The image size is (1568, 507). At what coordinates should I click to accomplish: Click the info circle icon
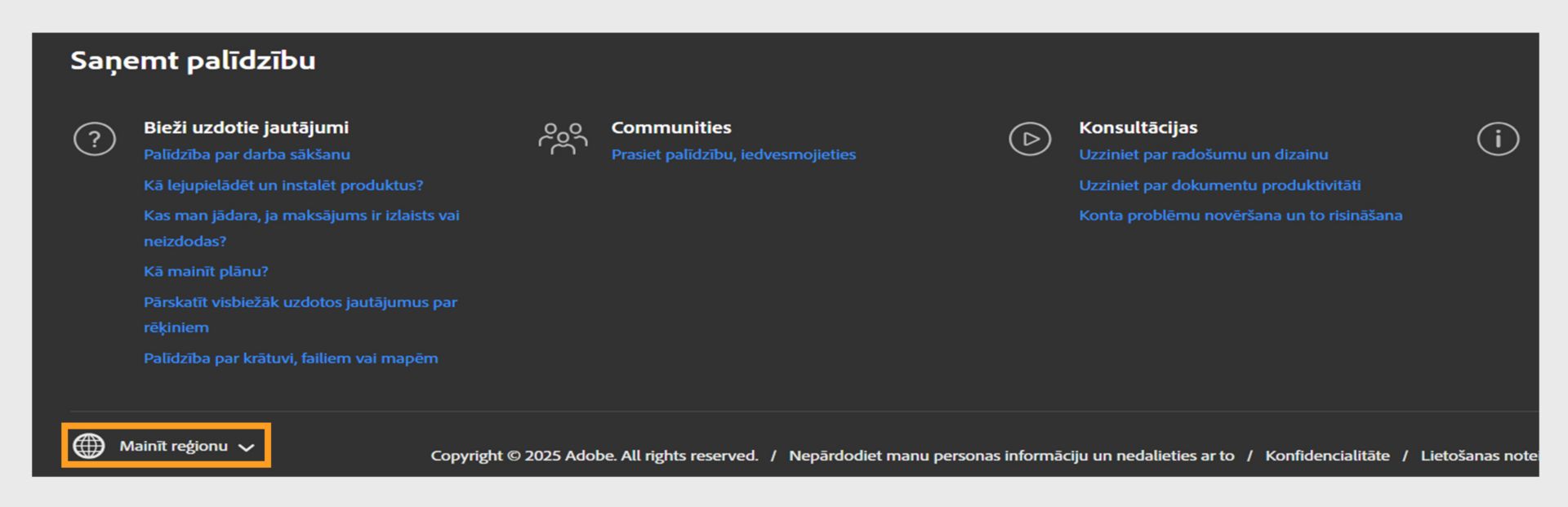1498,140
